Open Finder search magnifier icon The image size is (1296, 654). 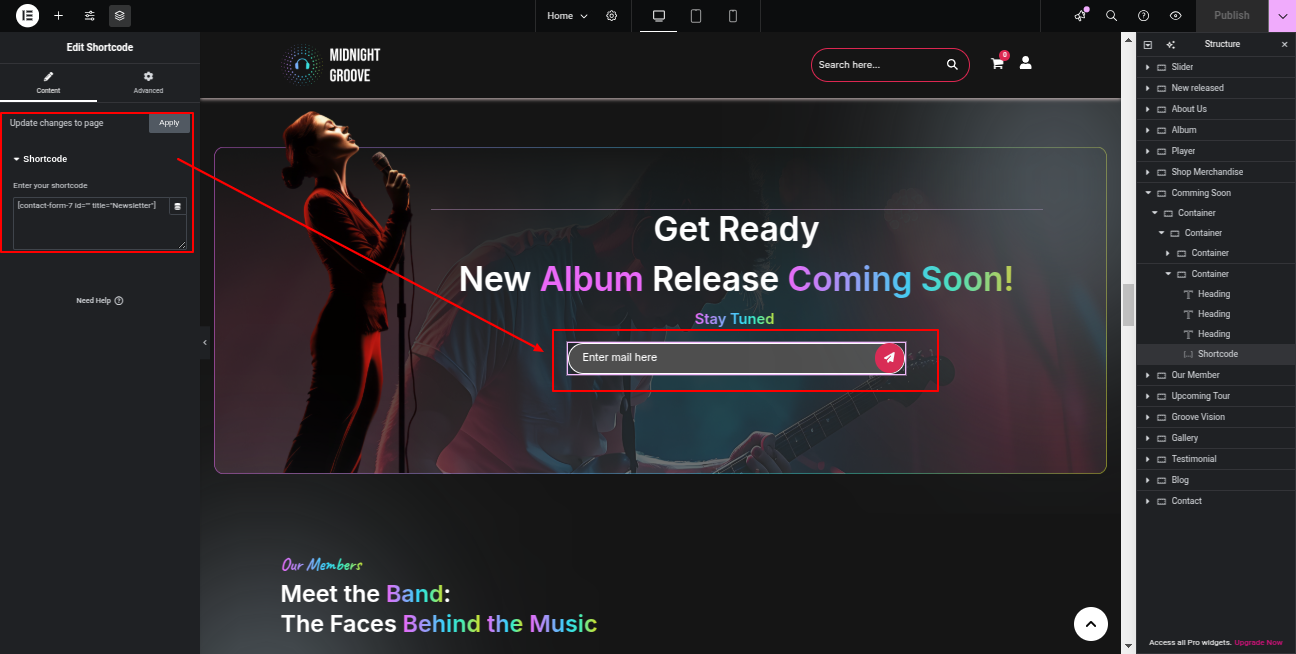(1112, 16)
